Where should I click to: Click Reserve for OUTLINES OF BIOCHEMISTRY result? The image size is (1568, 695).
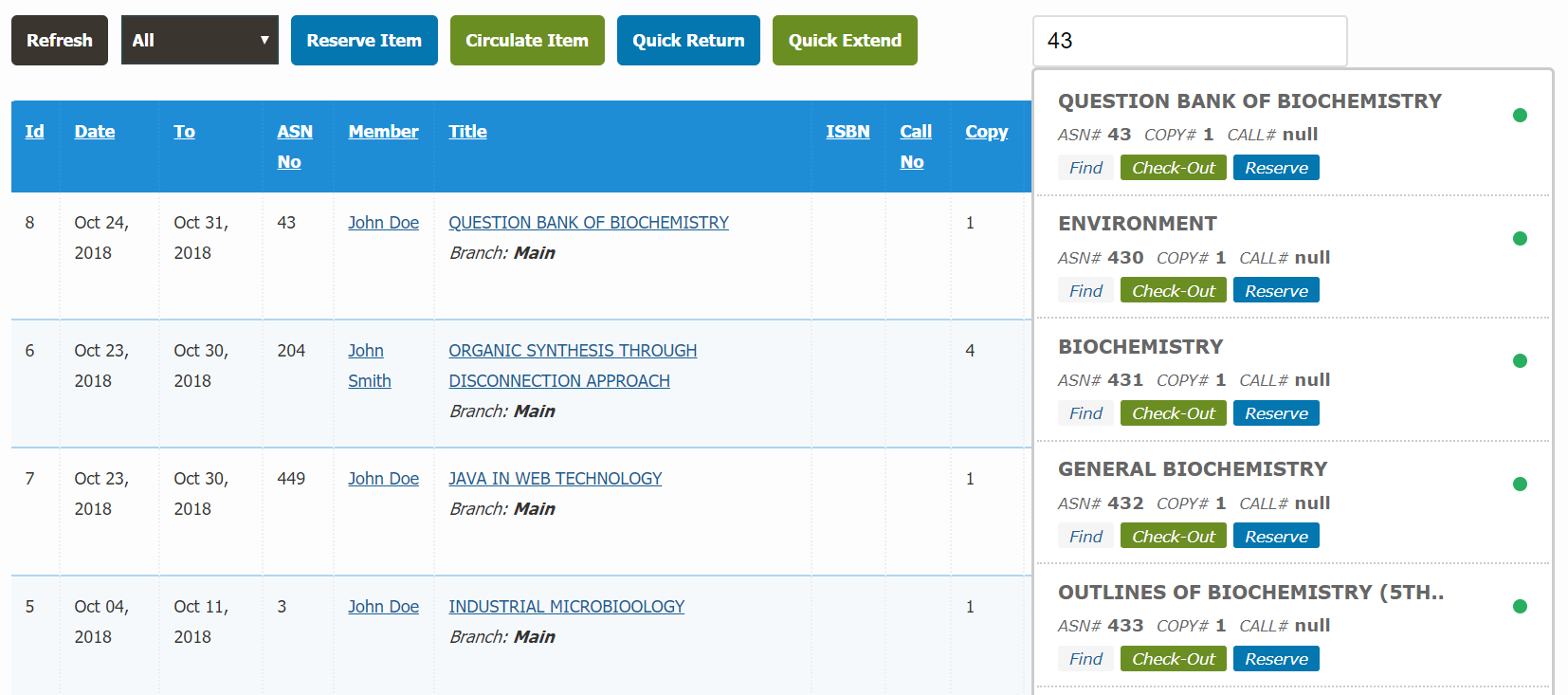(x=1276, y=659)
